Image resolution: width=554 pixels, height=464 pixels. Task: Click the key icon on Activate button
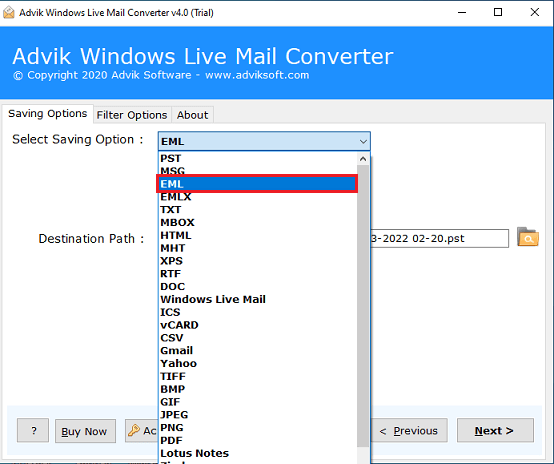click(134, 430)
